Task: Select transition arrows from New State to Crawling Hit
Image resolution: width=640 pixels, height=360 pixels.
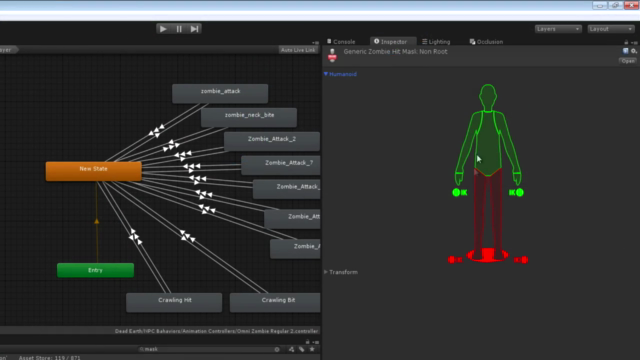Action: [x=136, y=237]
